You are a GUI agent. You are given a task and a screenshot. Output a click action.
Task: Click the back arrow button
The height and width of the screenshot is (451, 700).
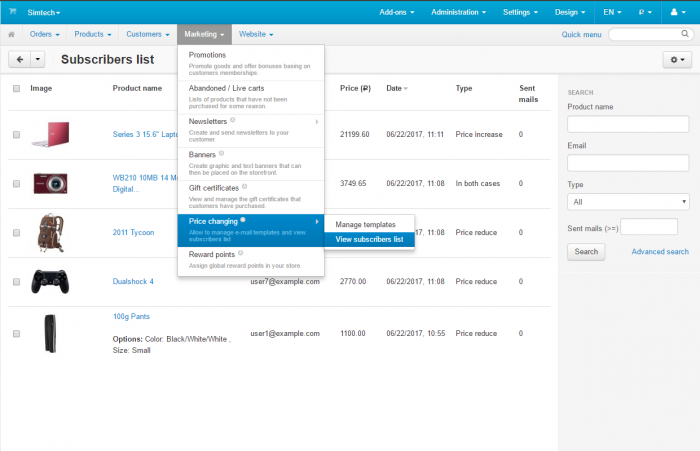20,59
